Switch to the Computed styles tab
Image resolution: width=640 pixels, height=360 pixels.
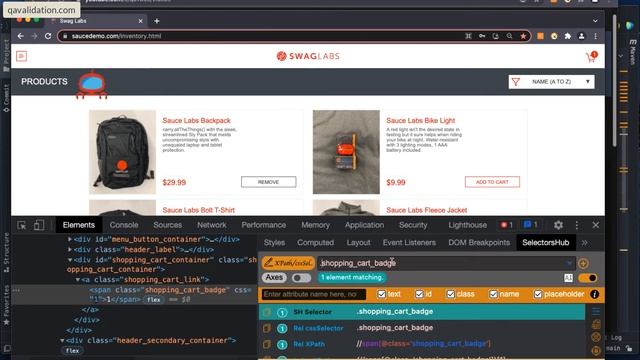tap(315, 243)
